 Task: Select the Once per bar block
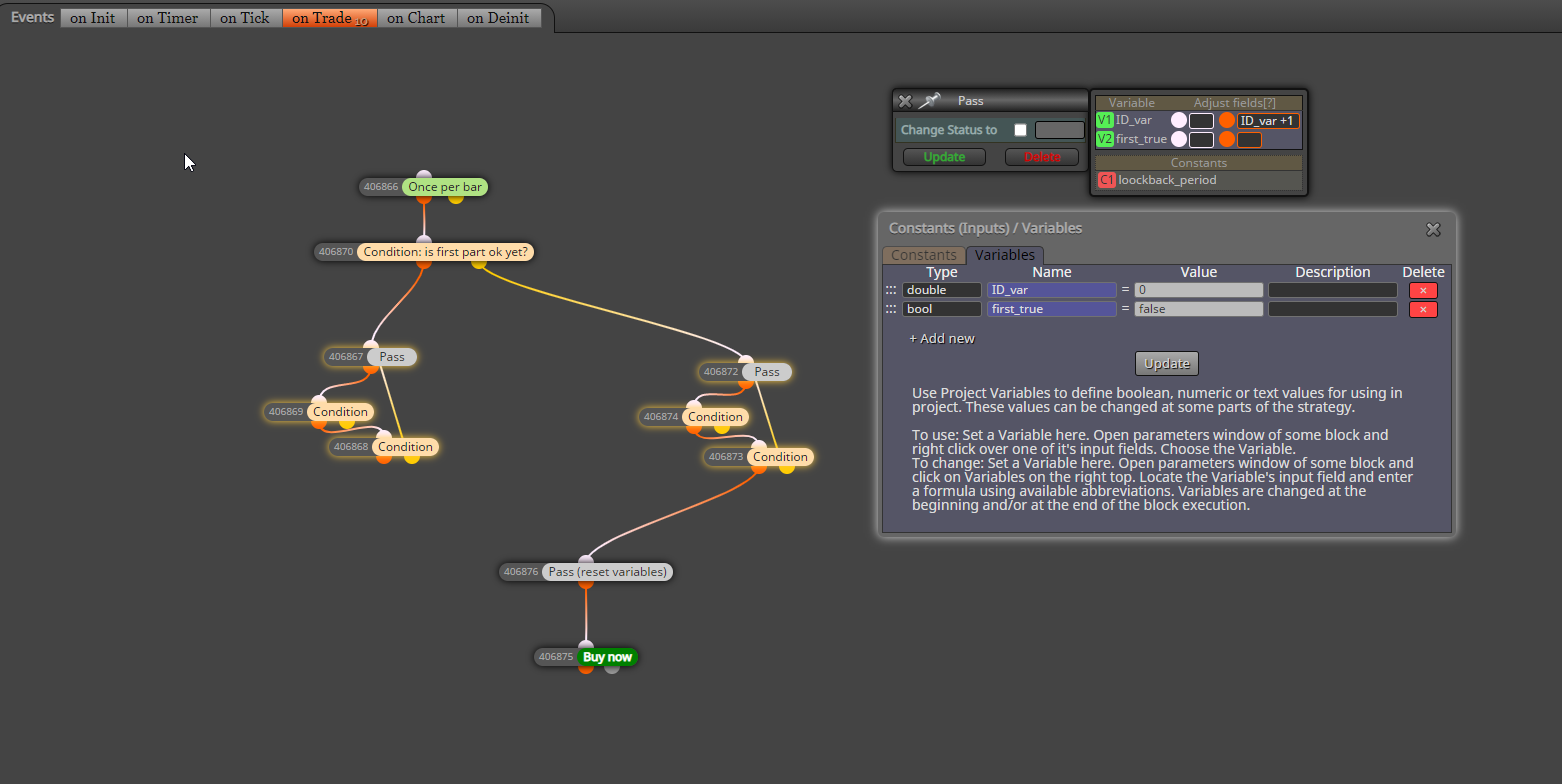[x=445, y=187]
